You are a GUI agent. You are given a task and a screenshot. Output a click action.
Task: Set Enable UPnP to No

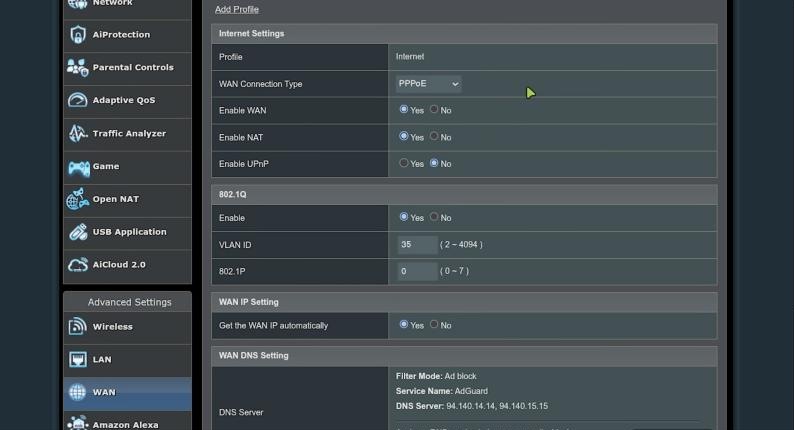tap(434, 163)
